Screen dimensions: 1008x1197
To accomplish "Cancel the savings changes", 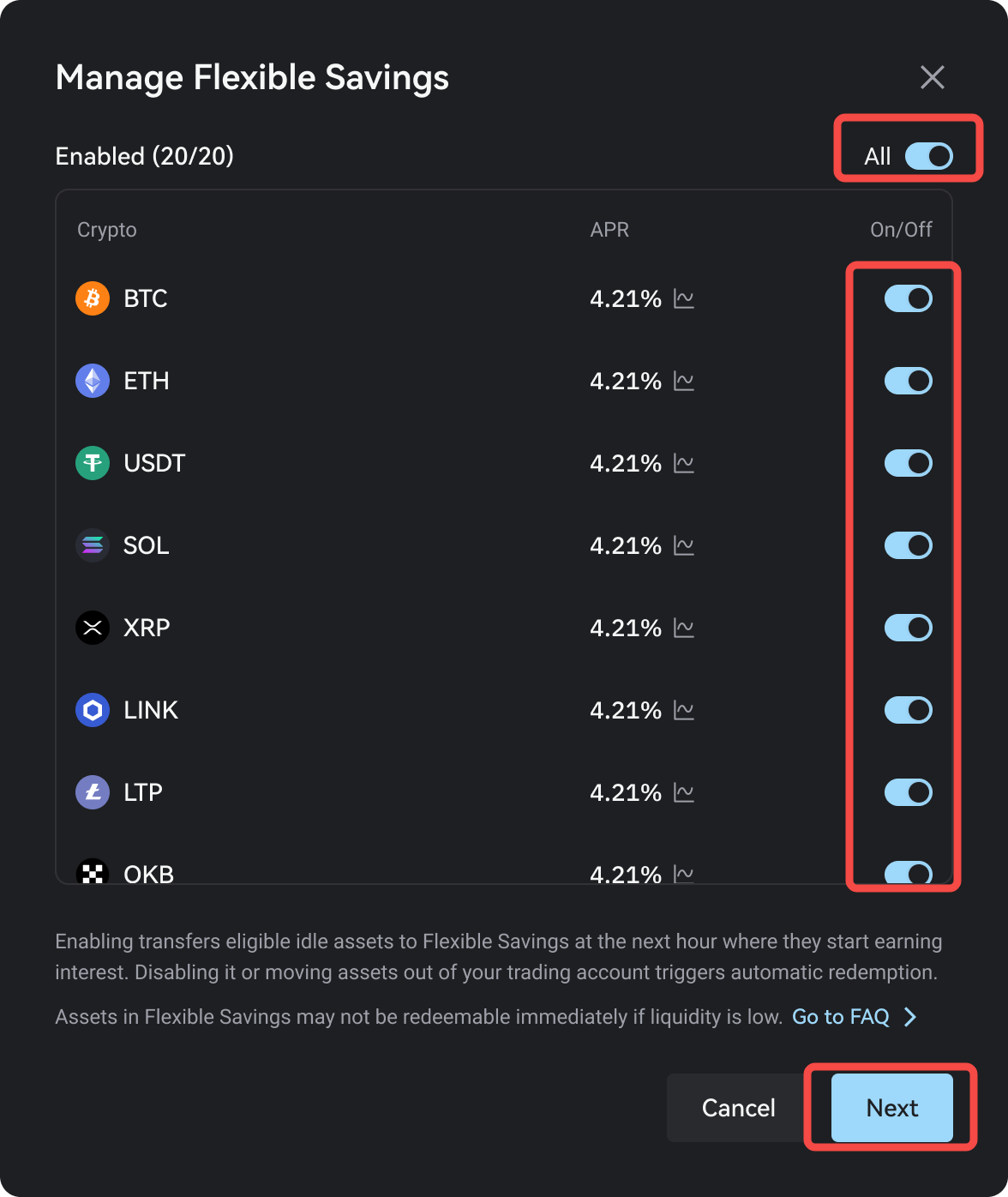I will (x=739, y=1108).
